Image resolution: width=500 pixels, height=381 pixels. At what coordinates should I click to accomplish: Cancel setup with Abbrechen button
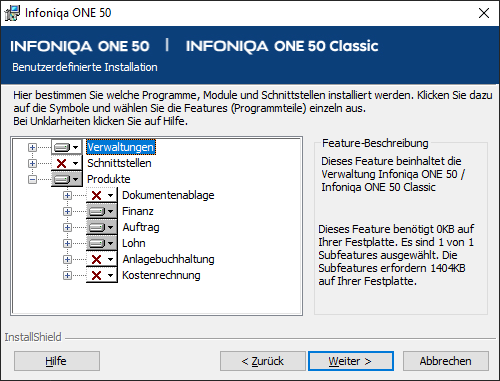click(446, 361)
